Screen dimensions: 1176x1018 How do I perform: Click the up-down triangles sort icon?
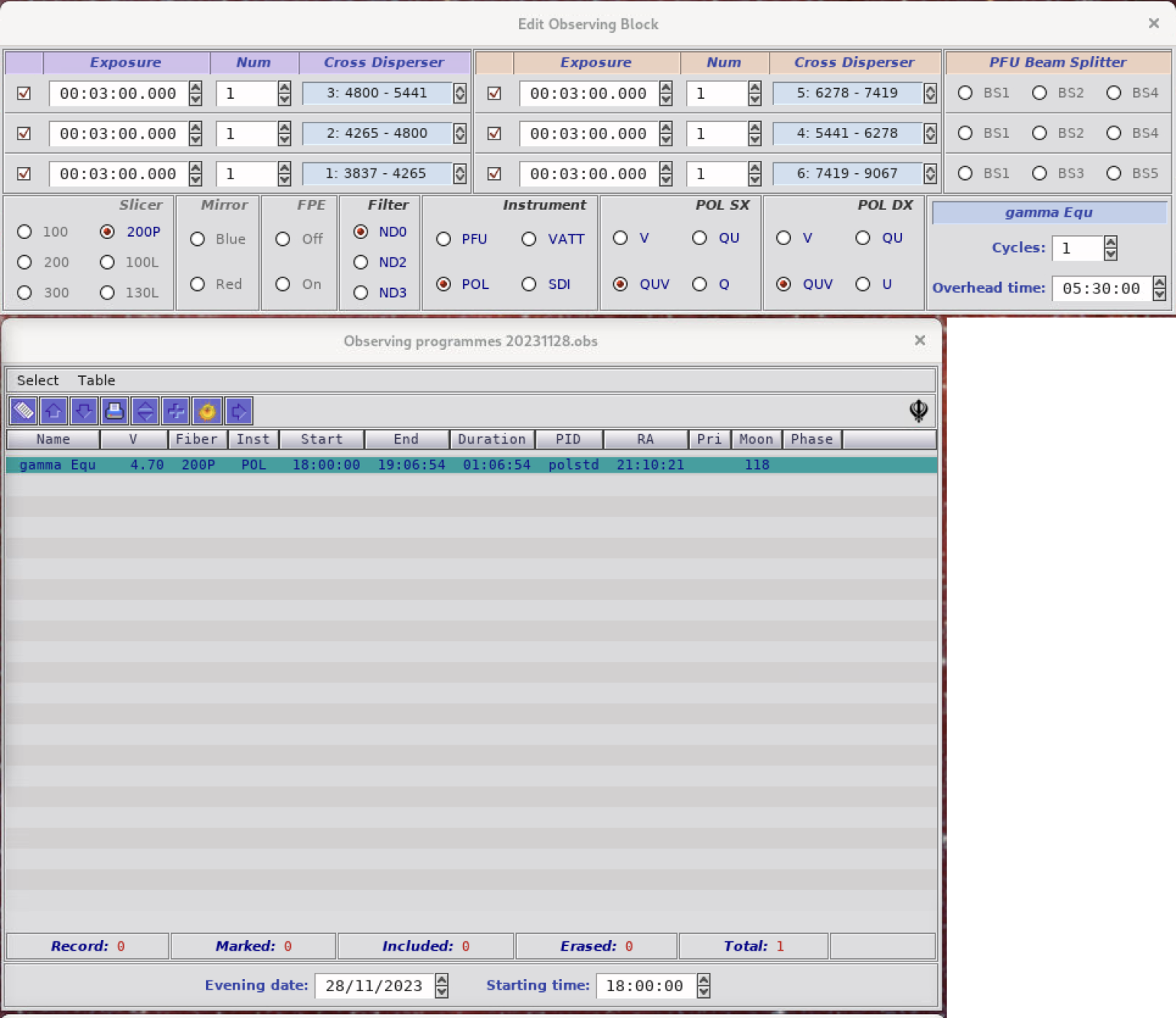[145, 411]
